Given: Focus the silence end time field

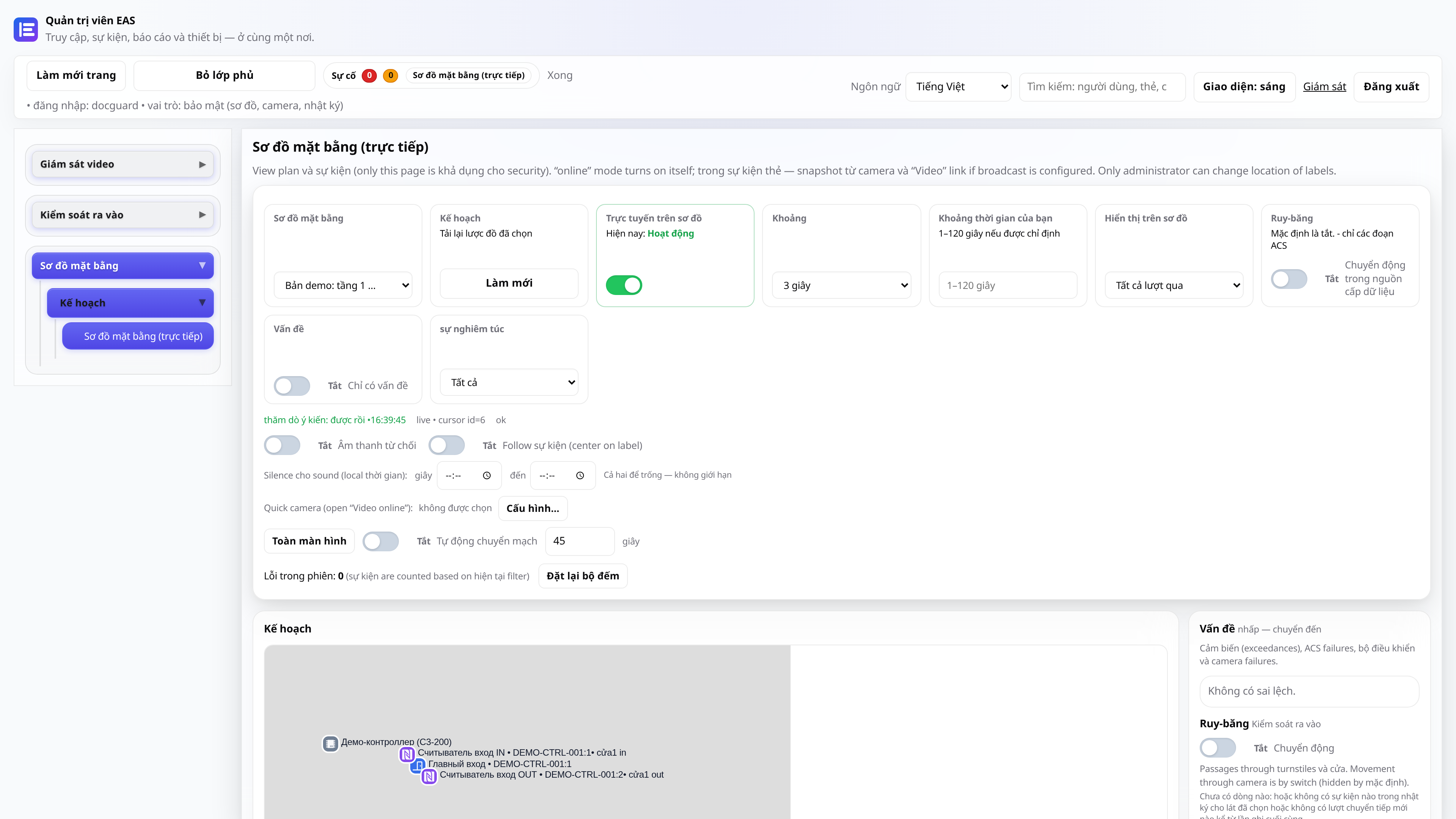Looking at the screenshot, I should 563,475.
